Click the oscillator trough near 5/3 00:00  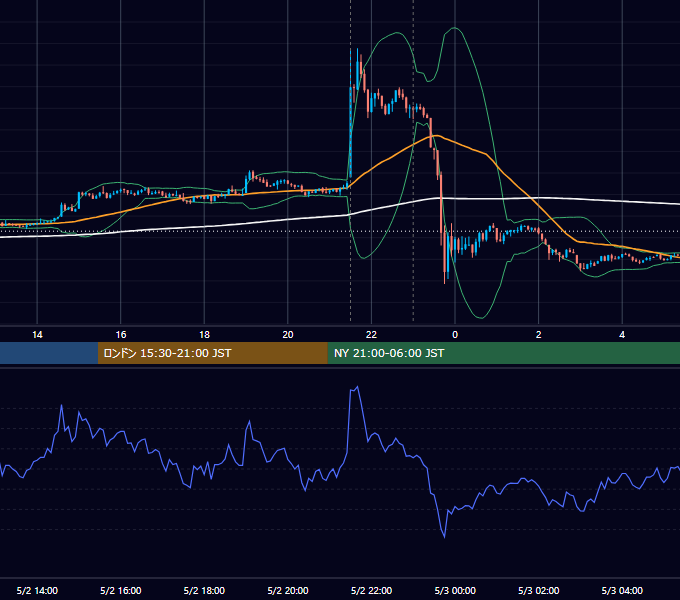click(x=445, y=536)
